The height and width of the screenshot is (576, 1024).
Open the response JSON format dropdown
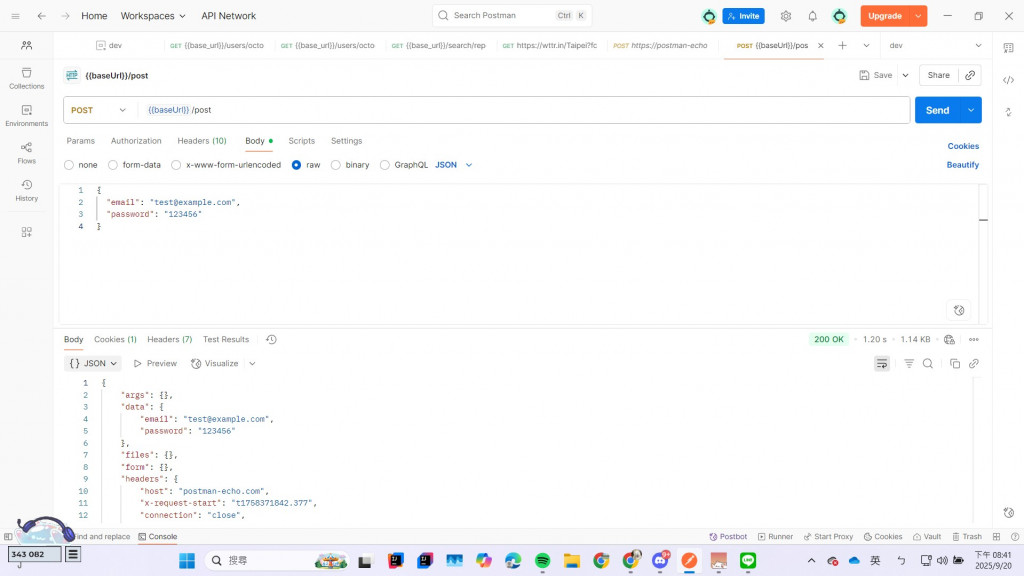coord(93,363)
